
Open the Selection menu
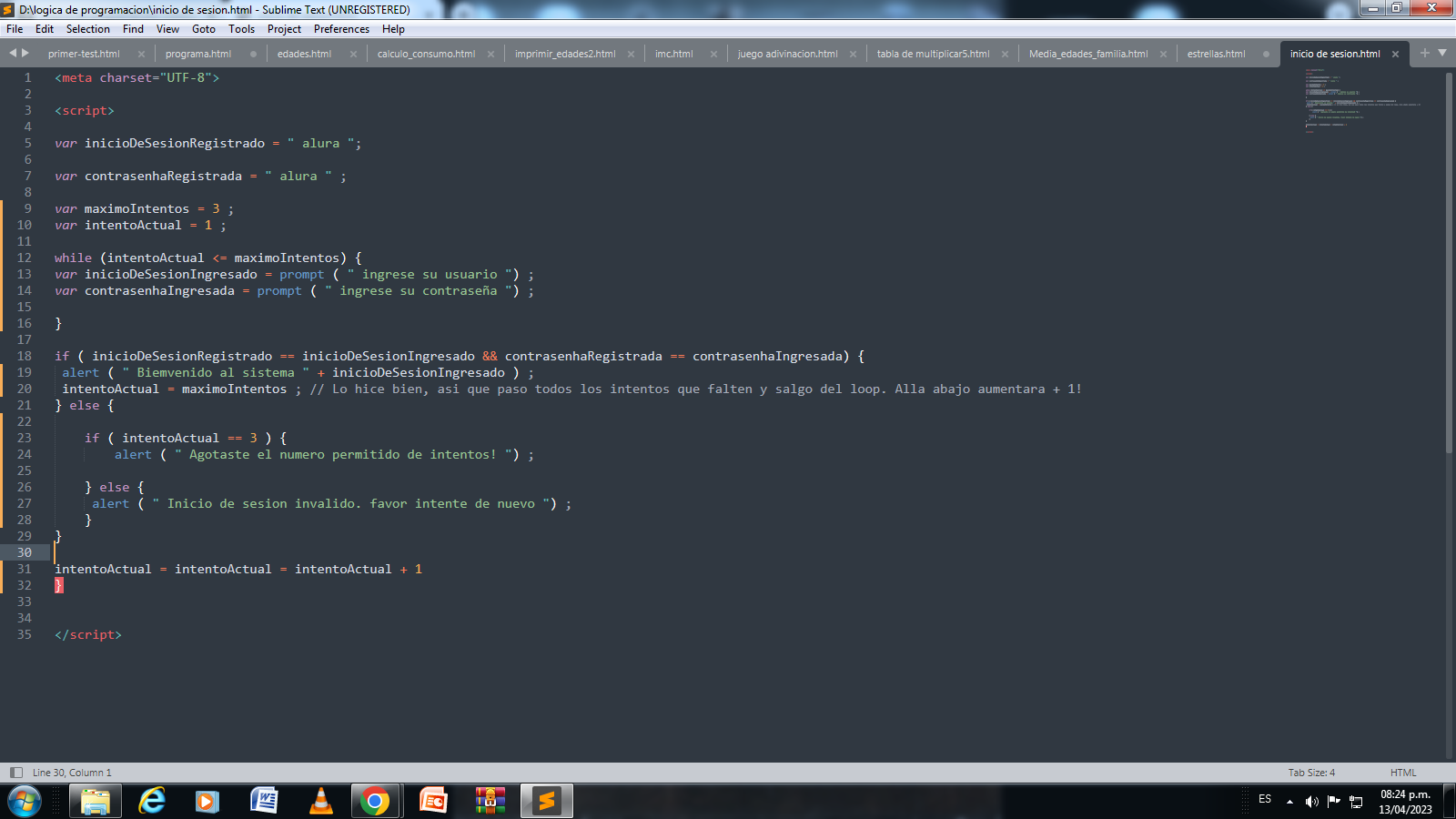[x=88, y=29]
